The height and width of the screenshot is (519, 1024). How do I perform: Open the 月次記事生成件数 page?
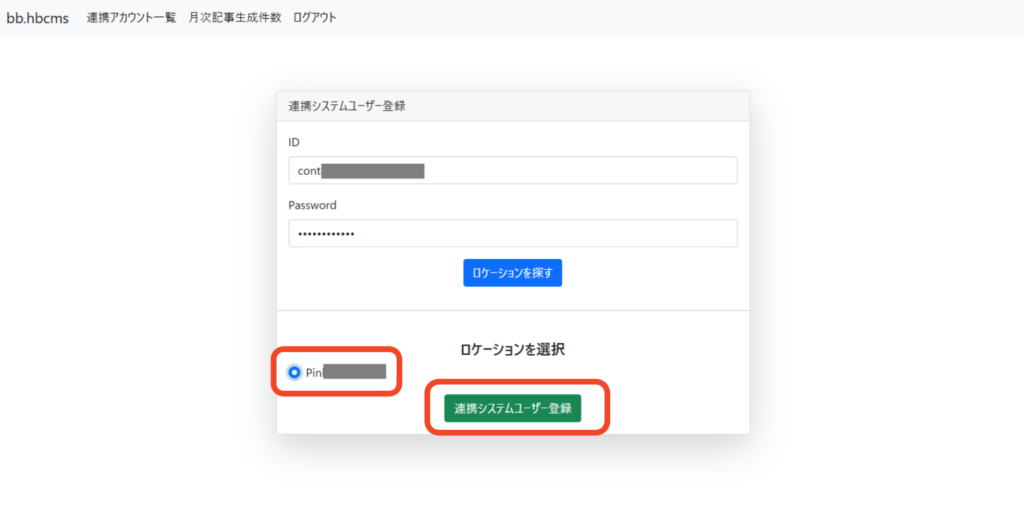(x=234, y=18)
